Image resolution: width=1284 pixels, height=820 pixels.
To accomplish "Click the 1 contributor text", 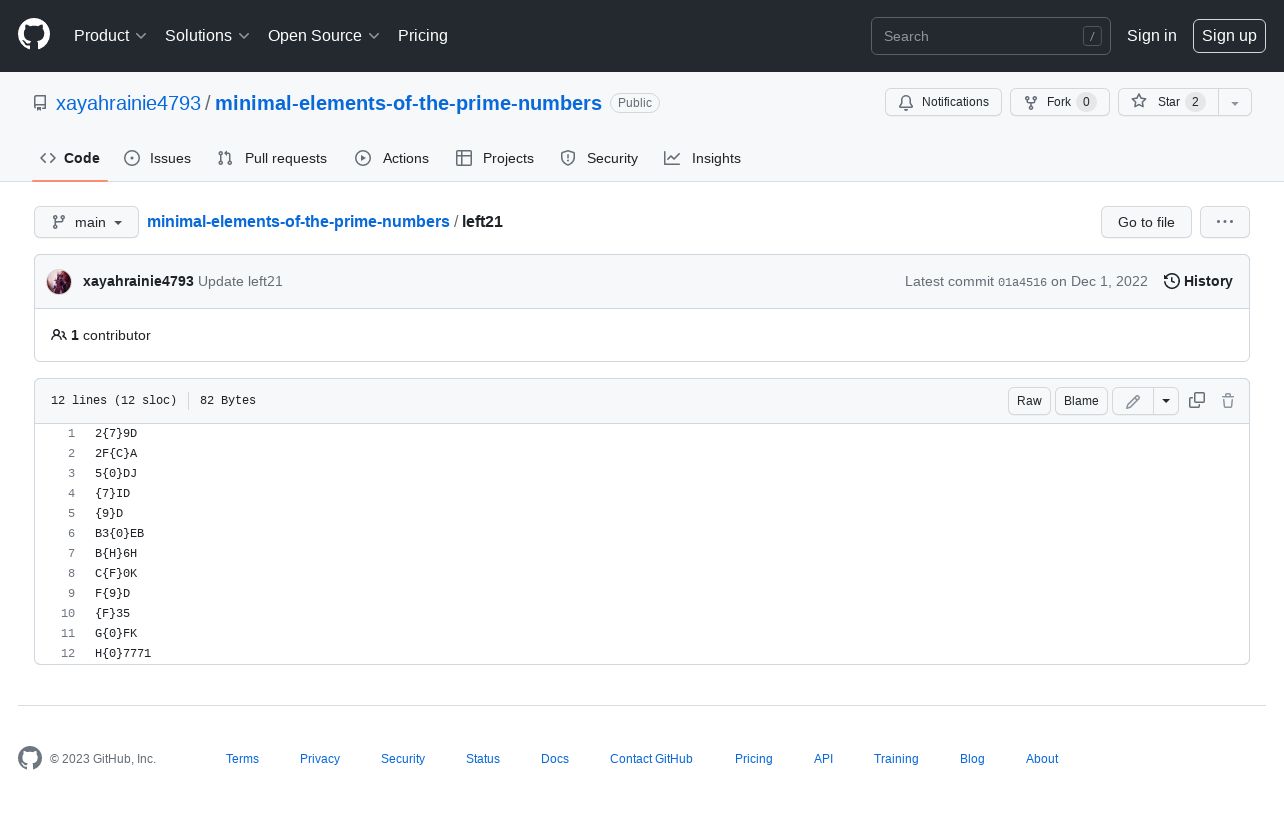I will [x=101, y=335].
